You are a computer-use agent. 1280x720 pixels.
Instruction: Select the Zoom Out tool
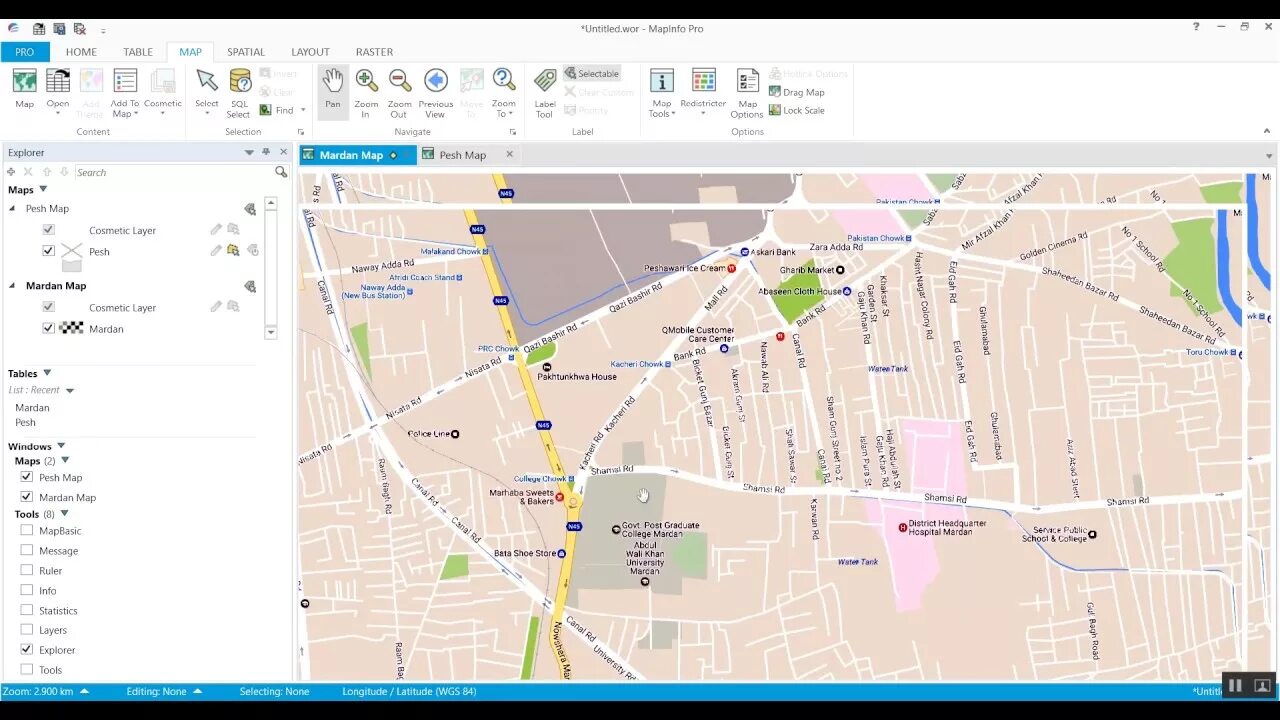(x=400, y=81)
